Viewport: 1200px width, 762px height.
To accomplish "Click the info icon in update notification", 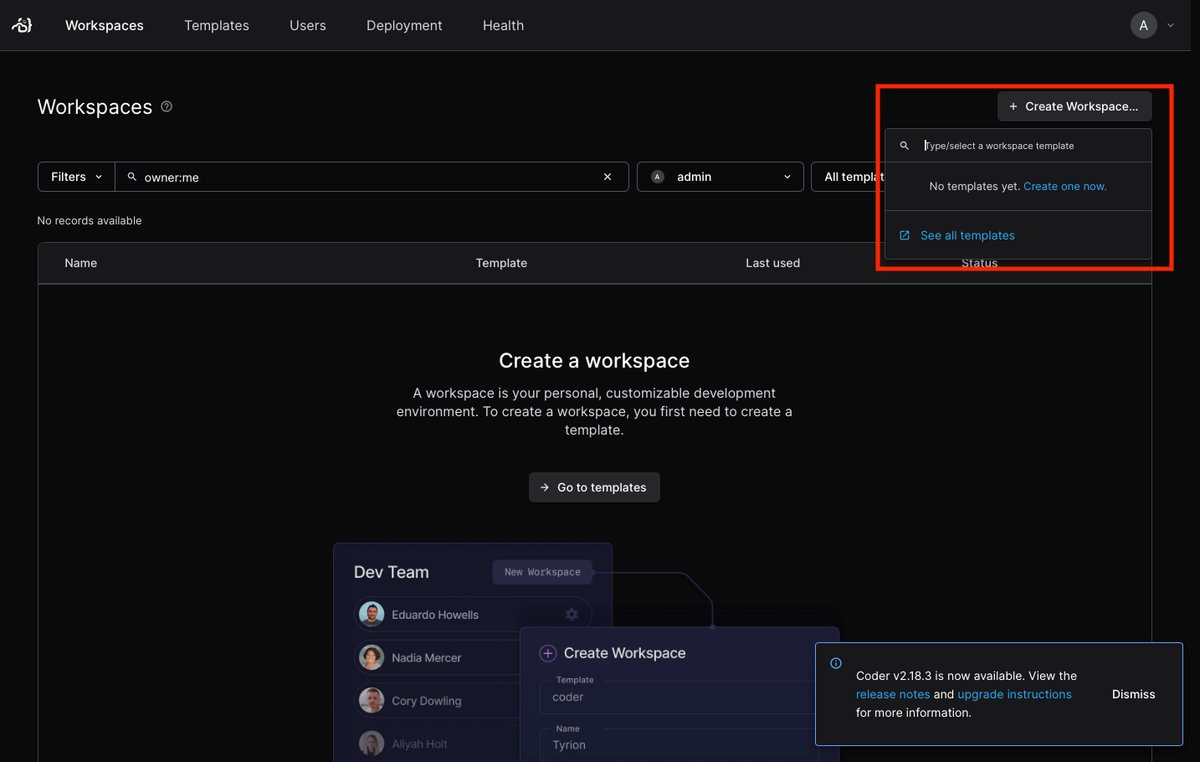I will click(836, 663).
